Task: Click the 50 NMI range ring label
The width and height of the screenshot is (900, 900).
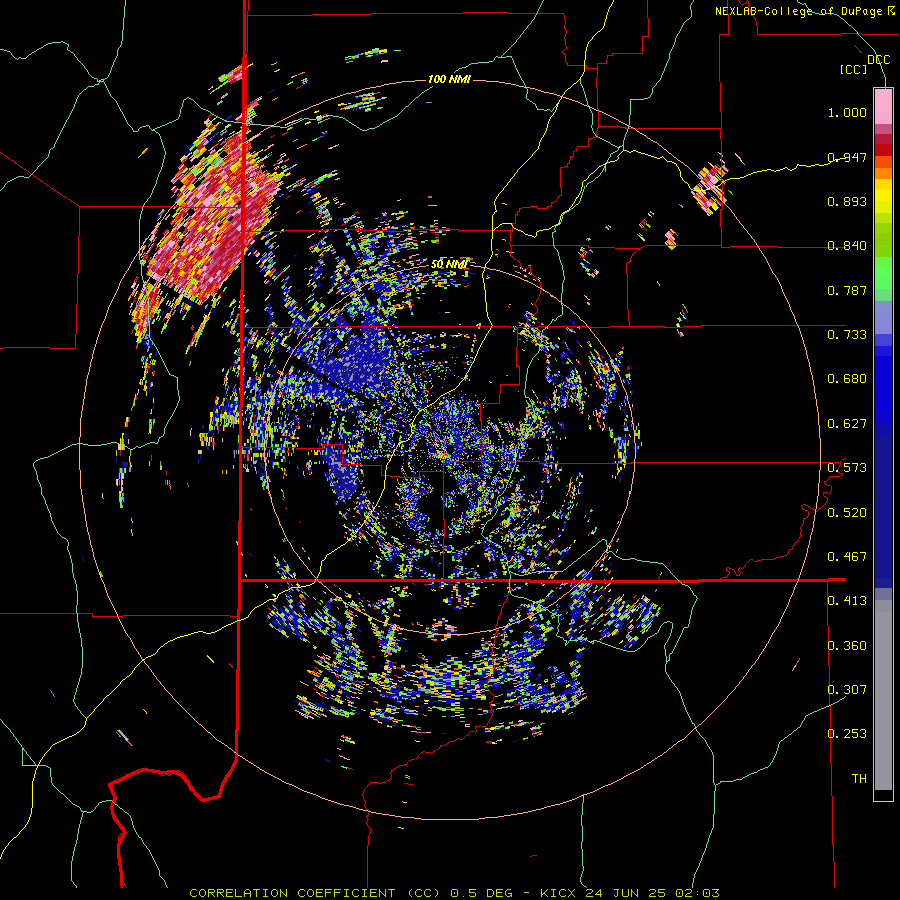Action: click(449, 265)
